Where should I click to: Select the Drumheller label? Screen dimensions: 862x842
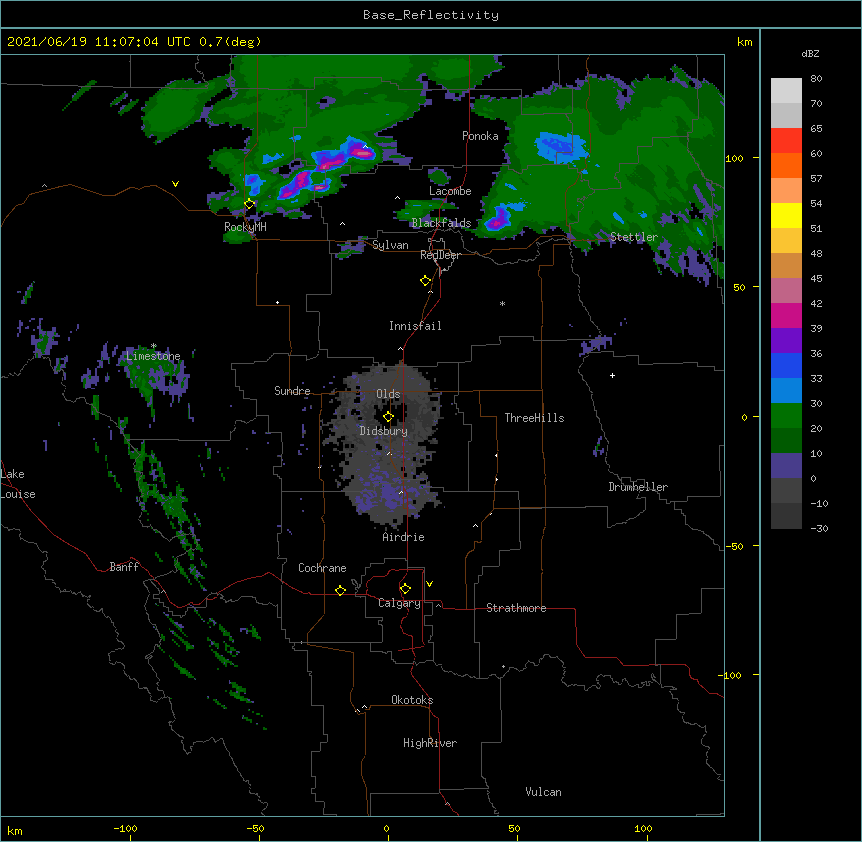click(x=638, y=487)
